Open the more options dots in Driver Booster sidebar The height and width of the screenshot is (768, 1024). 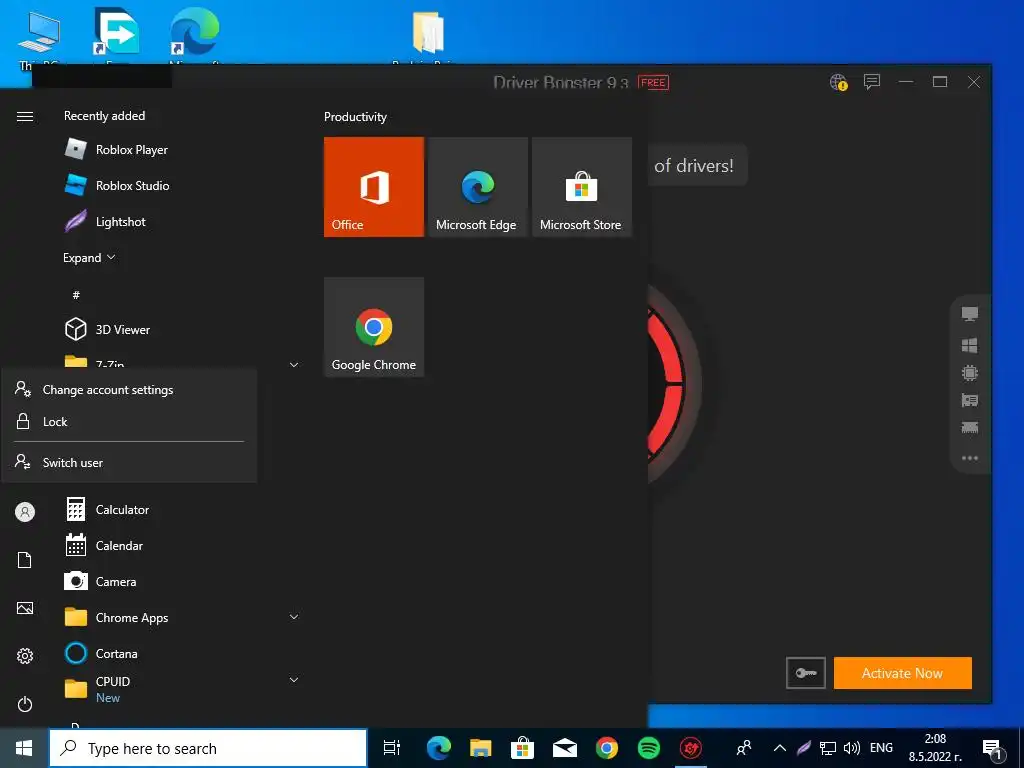point(970,458)
